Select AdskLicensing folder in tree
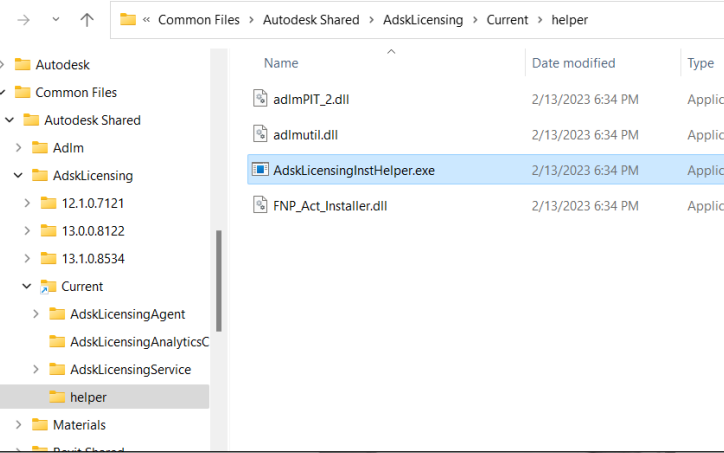Viewport: 724px width, 453px height. point(93,175)
